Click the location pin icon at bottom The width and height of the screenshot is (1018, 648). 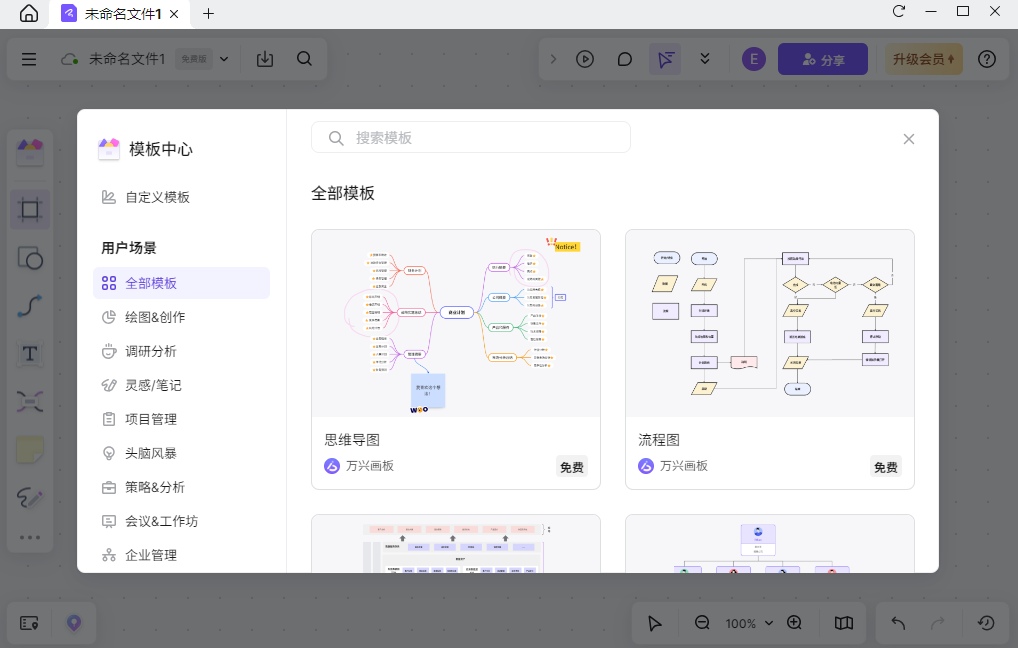74,623
